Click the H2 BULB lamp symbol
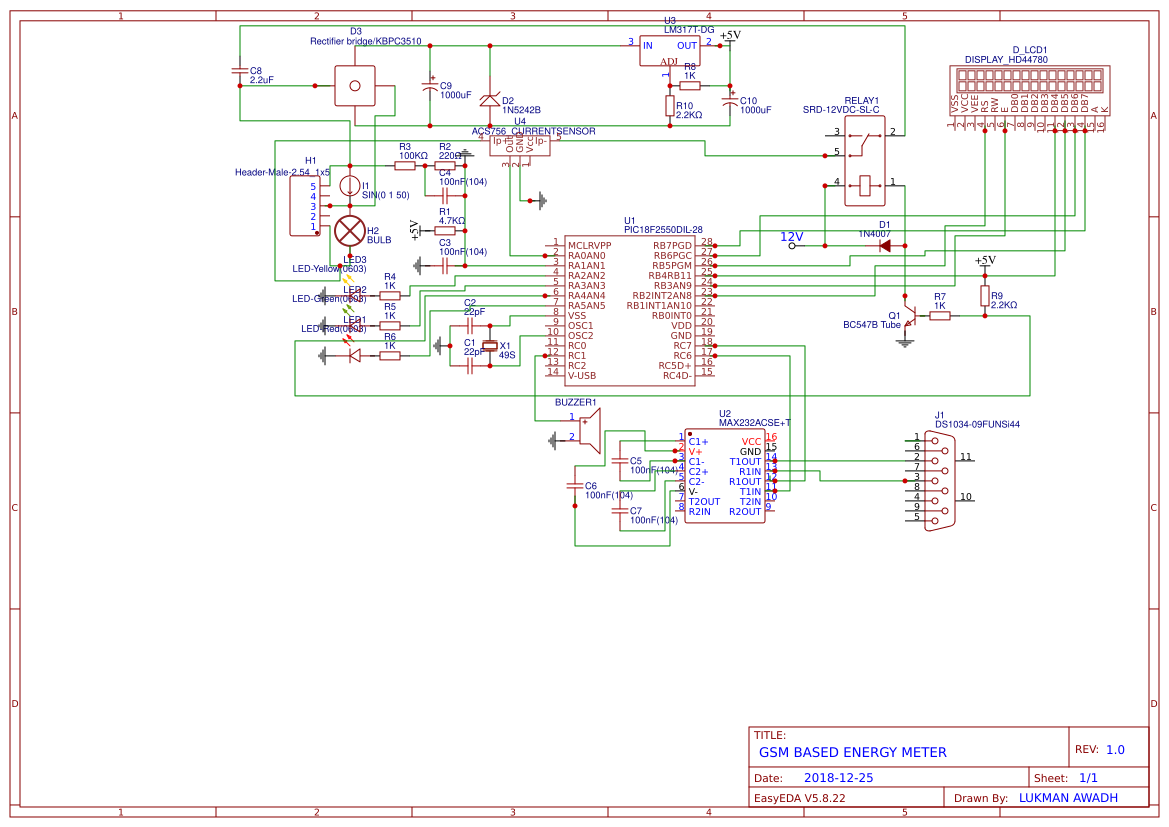 tap(350, 231)
